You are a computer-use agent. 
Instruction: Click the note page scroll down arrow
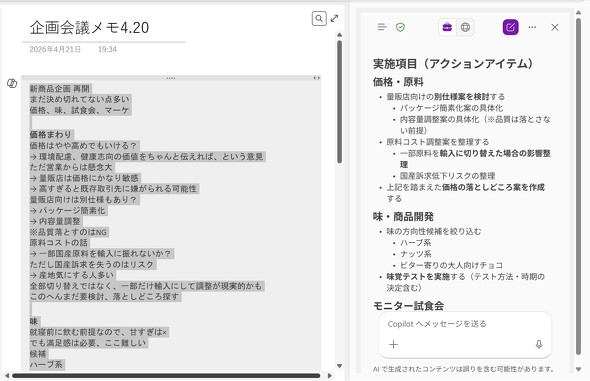339,366
